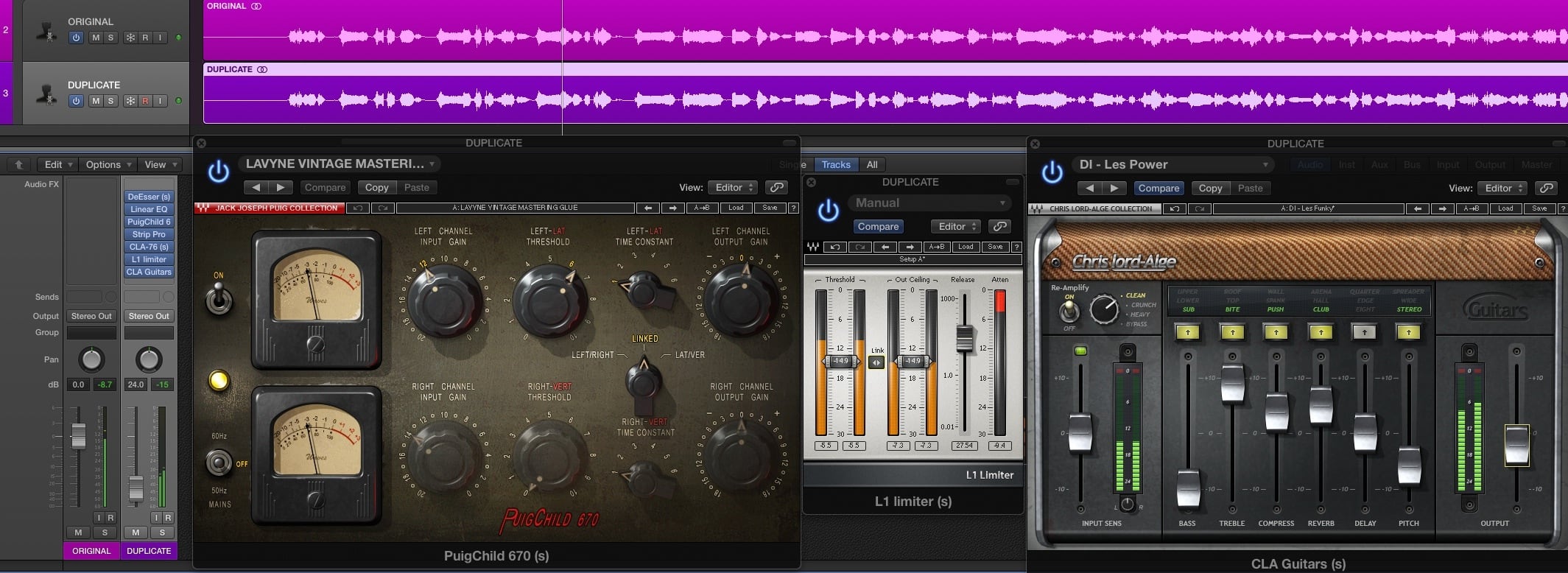Click CLA Guitars Treble BITE up-arrow button
The image size is (1568, 573).
1232,332
